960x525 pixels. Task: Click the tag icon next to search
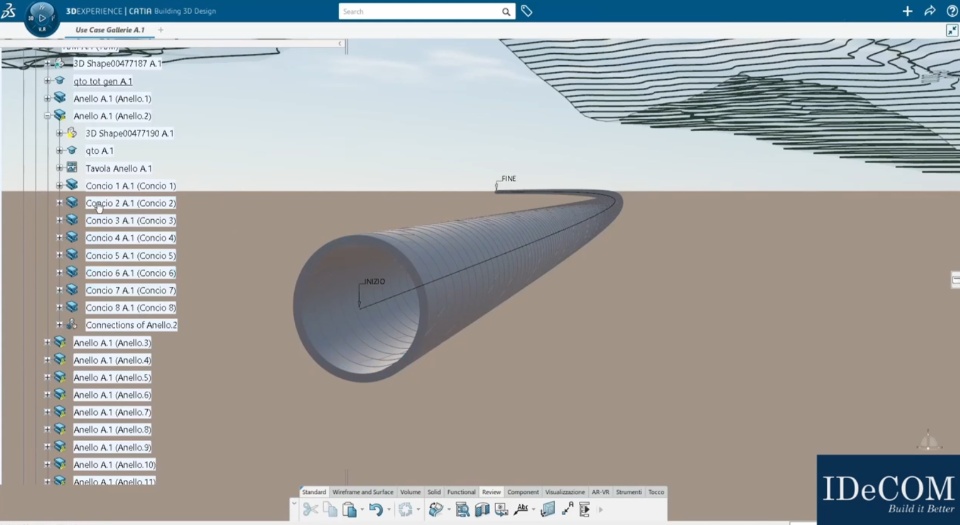point(527,11)
